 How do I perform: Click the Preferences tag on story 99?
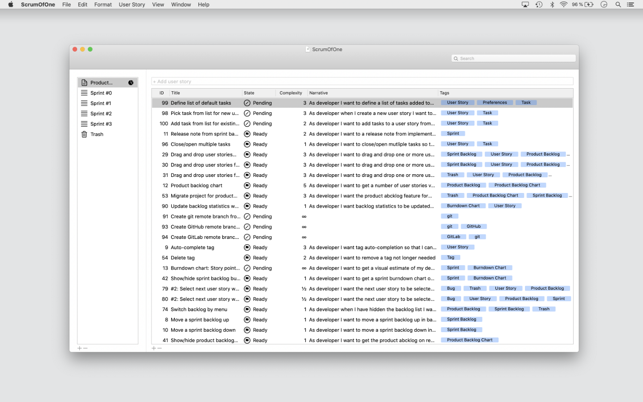(x=495, y=103)
